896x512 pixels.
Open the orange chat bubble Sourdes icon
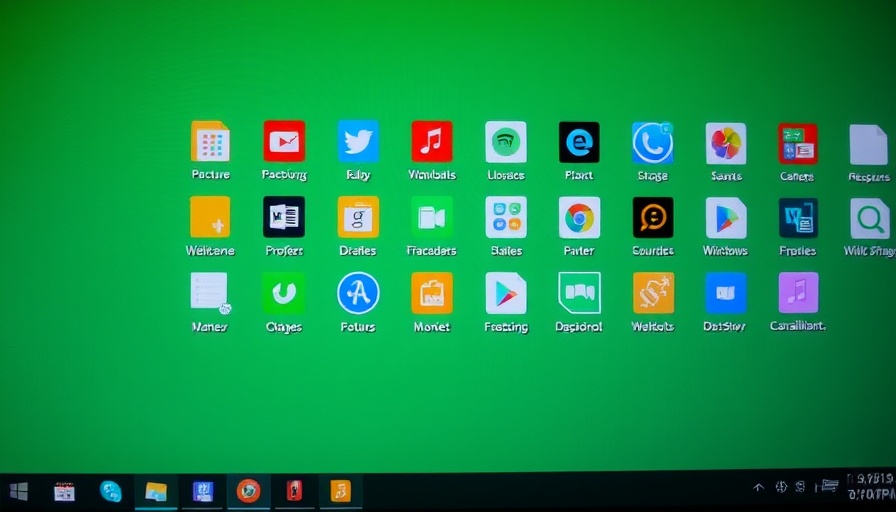(653, 218)
